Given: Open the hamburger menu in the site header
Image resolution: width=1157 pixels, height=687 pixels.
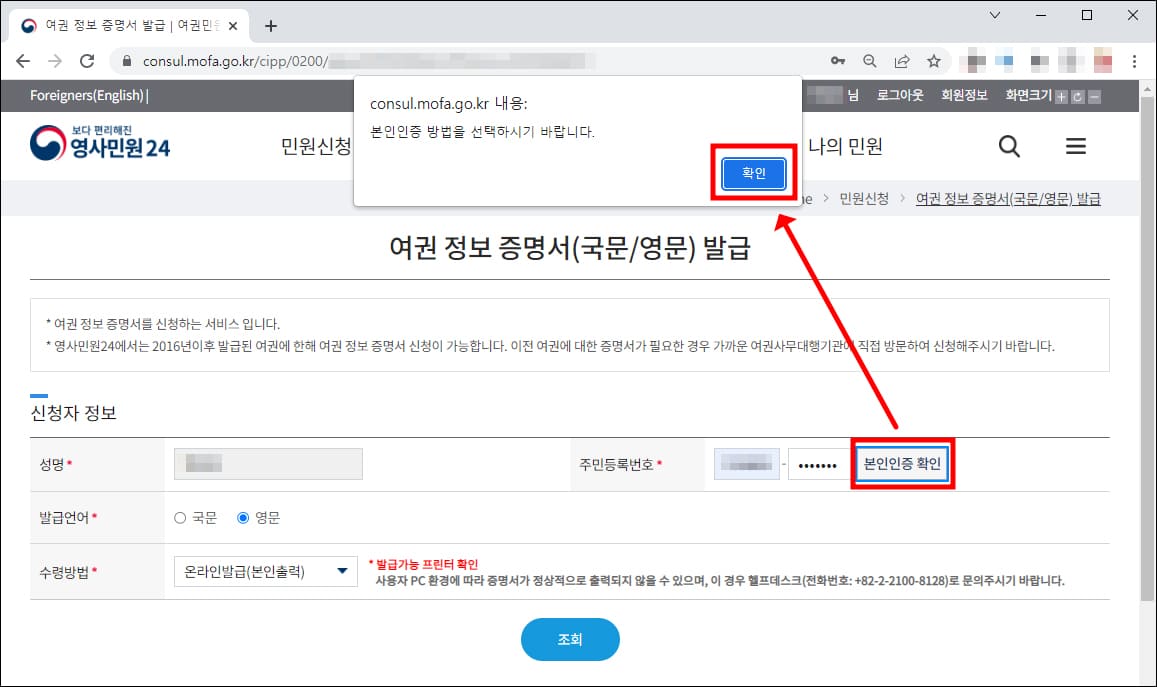Looking at the screenshot, I should (x=1076, y=146).
